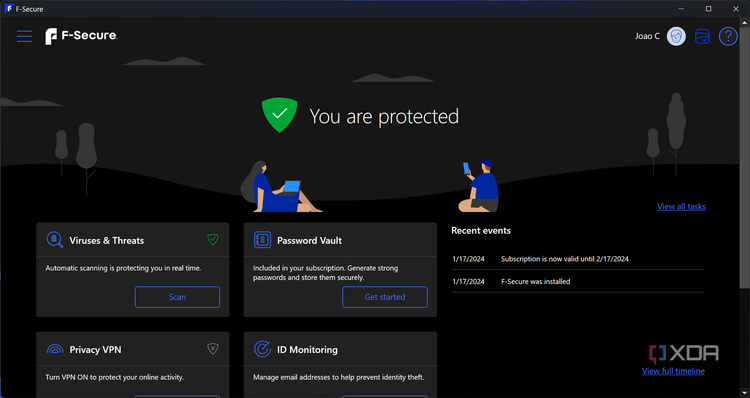750x398 pixels.
Task: Click the Recent events heading
Action: [481, 231]
